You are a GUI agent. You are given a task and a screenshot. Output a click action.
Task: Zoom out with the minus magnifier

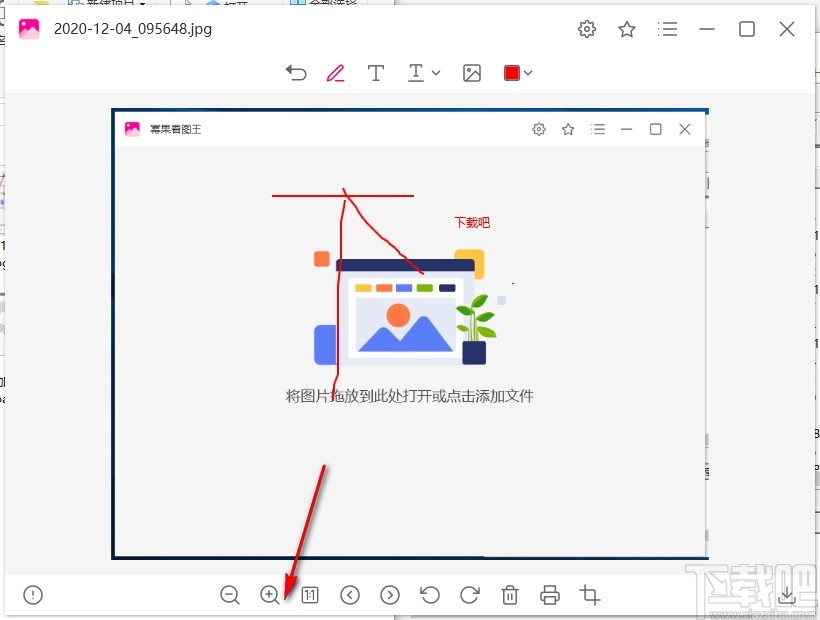click(x=230, y=595)
